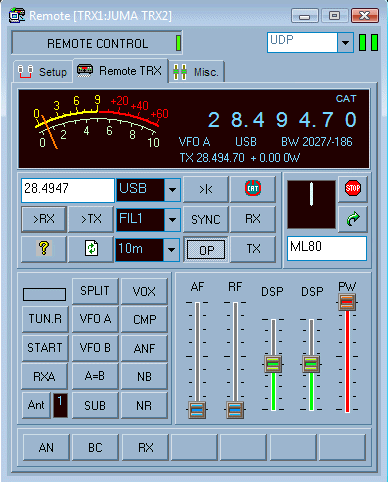The image size is (388, 482).
Task: Click the TUN.R button
Action: pyautogui.click(x=45, y=319)
